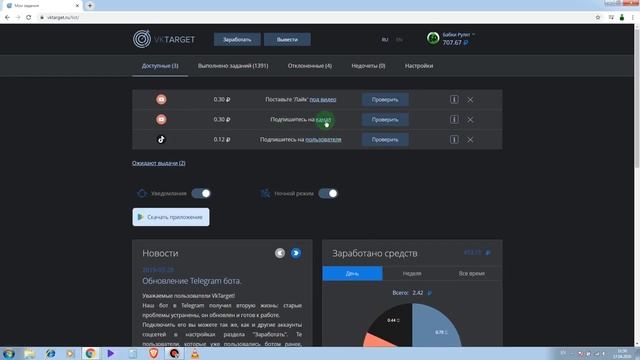Select the Все время earnings tab
Viewport: 640px width, 360px height.
[472, 273]
